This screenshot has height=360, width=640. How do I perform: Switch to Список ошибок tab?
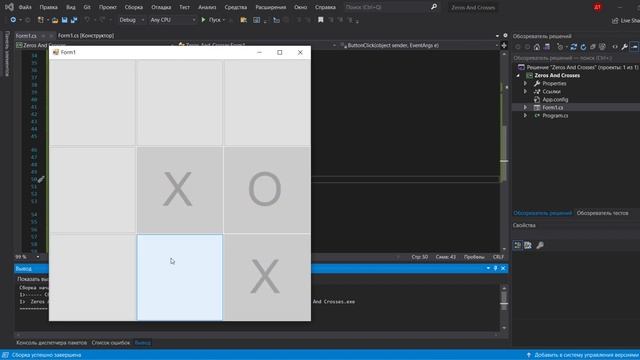pos(111,343)
